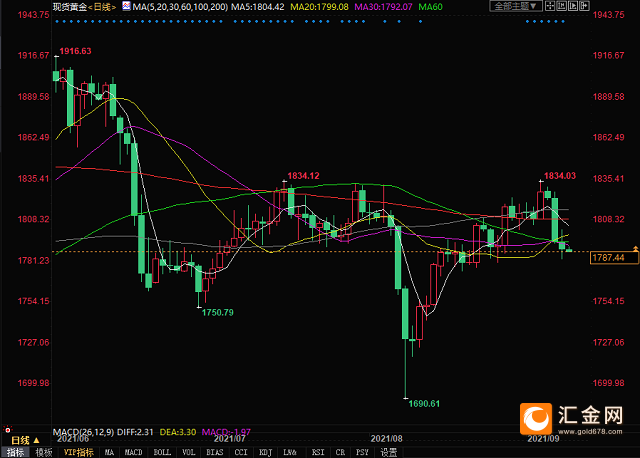Click the 1750.79 low price marker

[x=218, y=313]
